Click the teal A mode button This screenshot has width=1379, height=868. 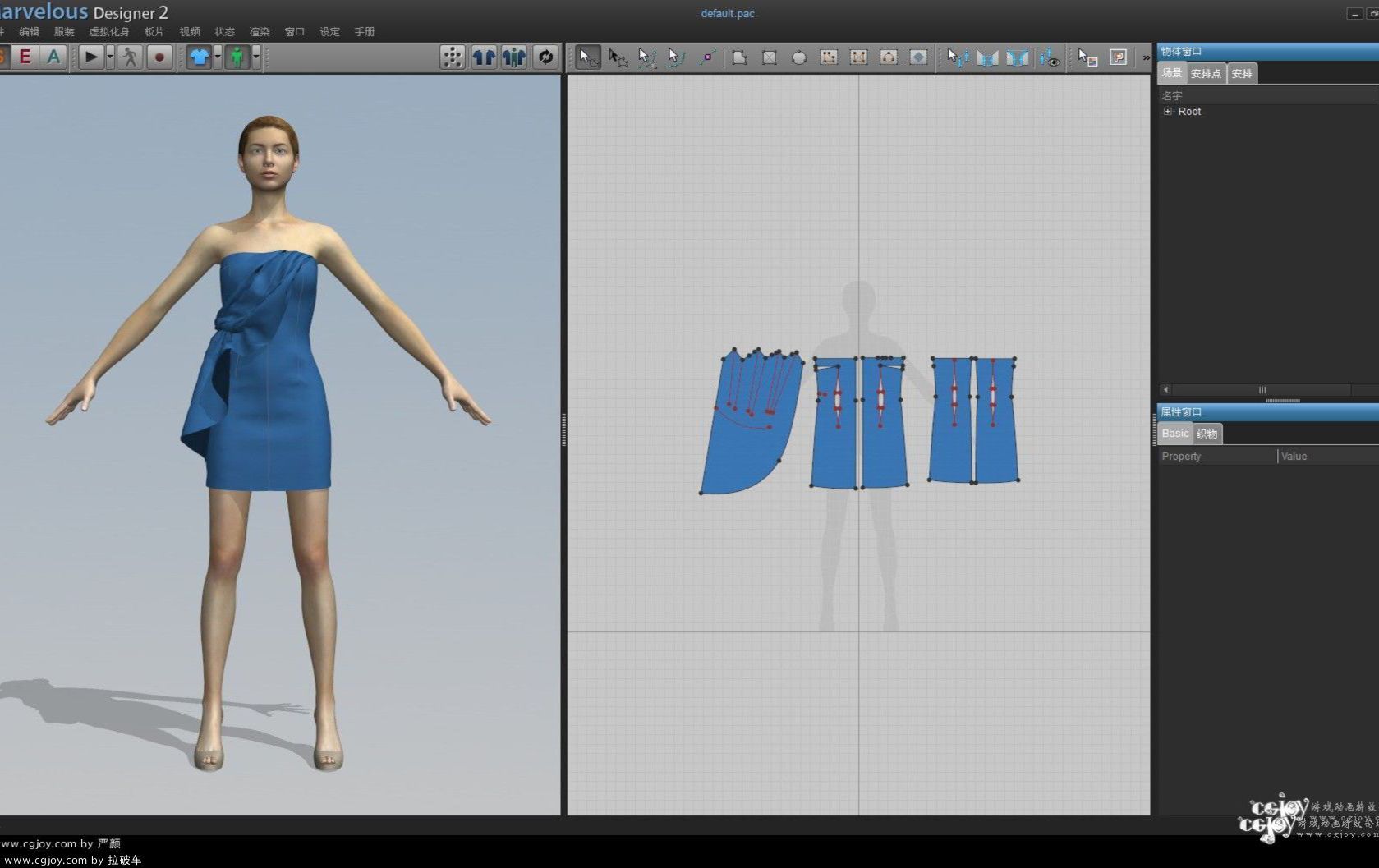53,57
